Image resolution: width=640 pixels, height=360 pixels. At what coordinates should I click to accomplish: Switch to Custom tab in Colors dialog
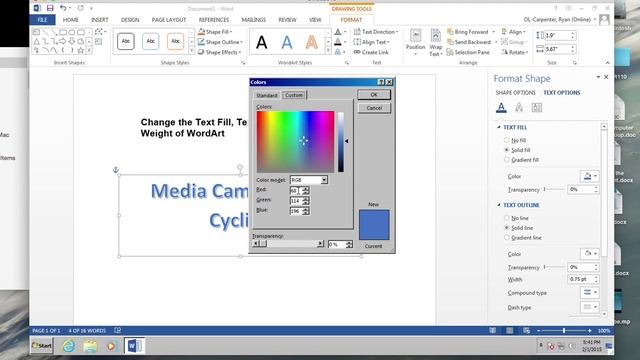coord(294,95)
